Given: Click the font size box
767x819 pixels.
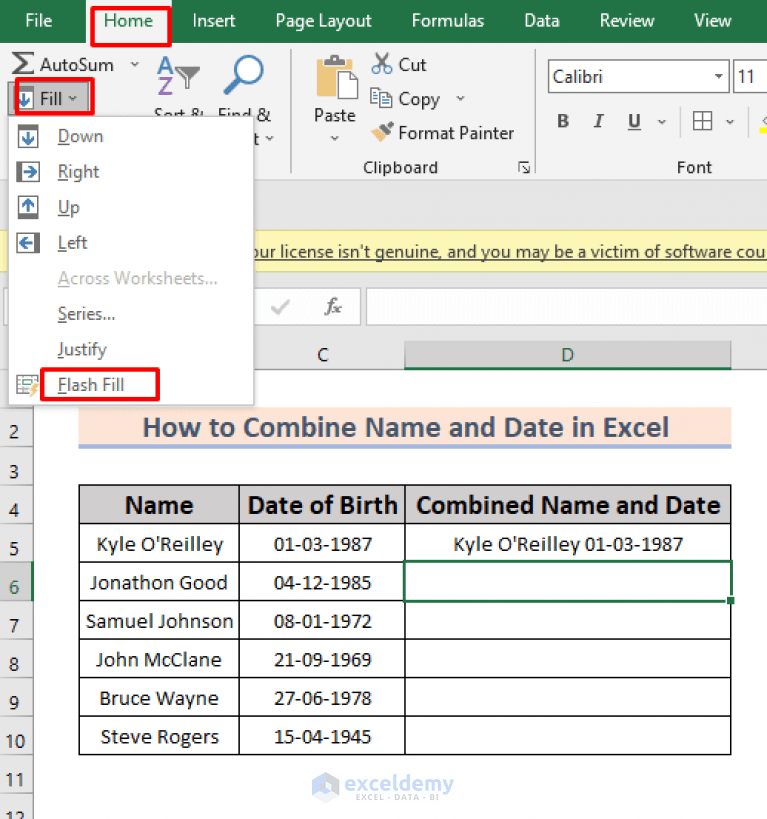Looking at the screenshot, I should click(x=750, y=76).
